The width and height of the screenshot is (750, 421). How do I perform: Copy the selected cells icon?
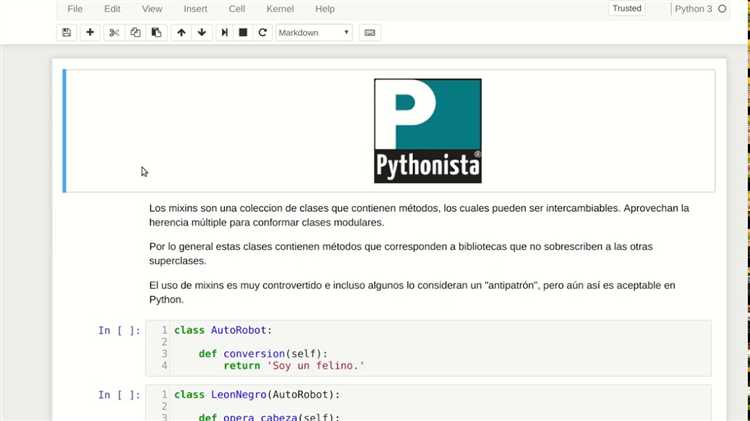tap(135, 32)
